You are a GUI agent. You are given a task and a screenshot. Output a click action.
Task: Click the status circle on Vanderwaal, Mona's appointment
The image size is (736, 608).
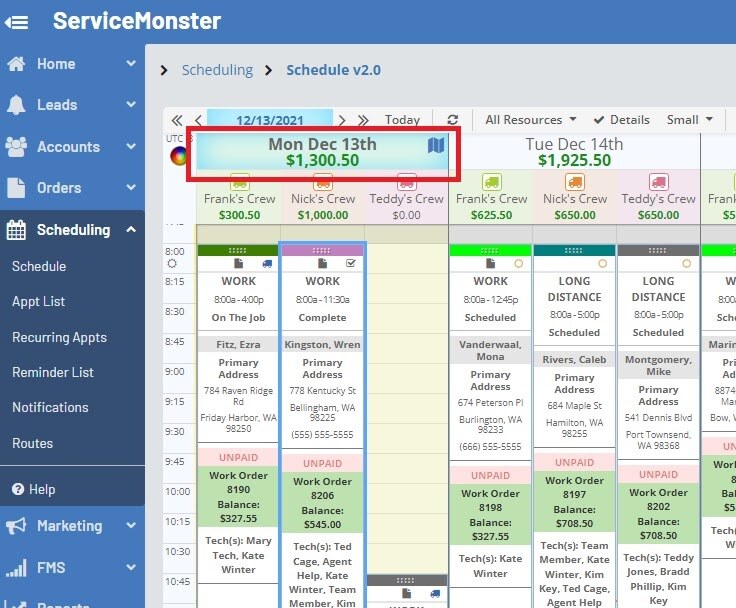coord(518,263)
